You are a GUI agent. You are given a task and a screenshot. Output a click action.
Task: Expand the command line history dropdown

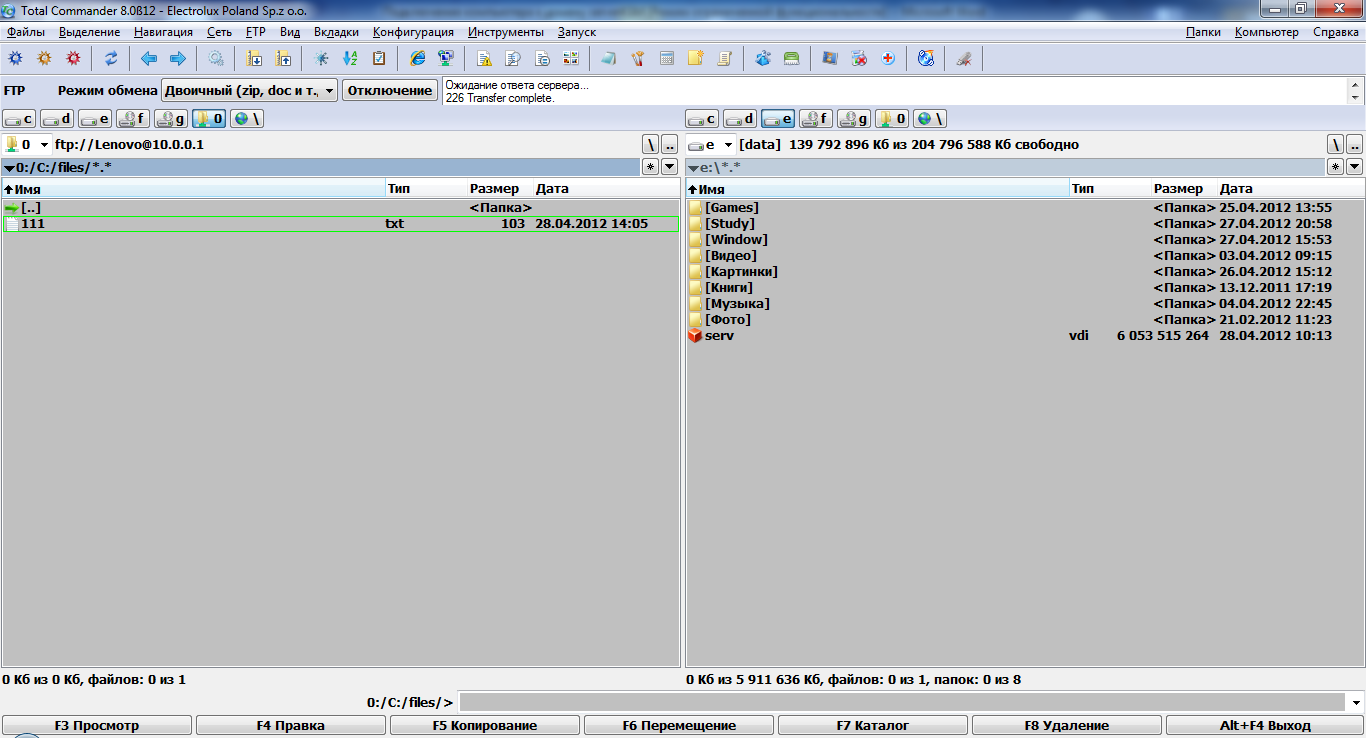(x=1356, y=702)
